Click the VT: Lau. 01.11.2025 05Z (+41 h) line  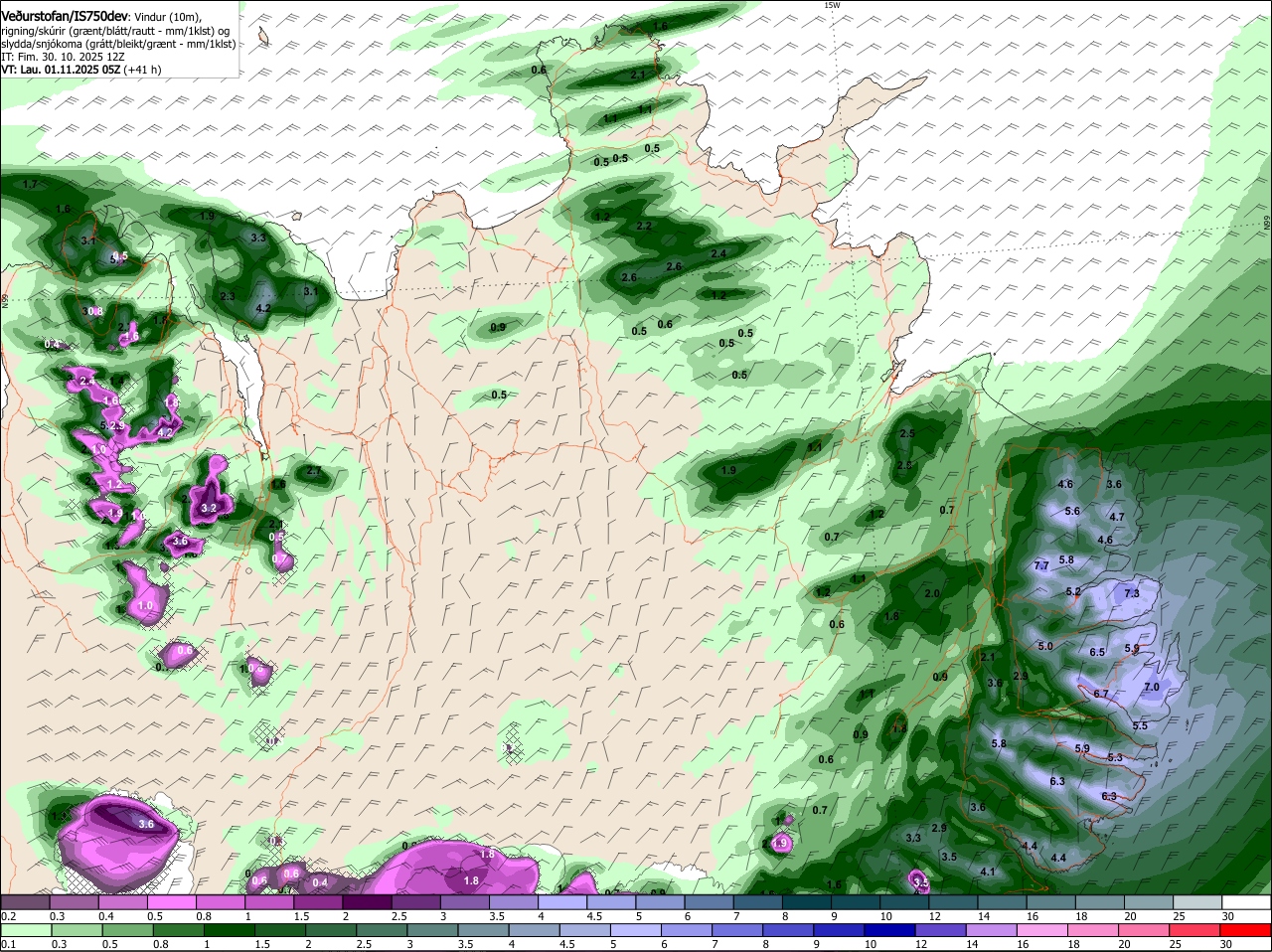click(80, 70)
